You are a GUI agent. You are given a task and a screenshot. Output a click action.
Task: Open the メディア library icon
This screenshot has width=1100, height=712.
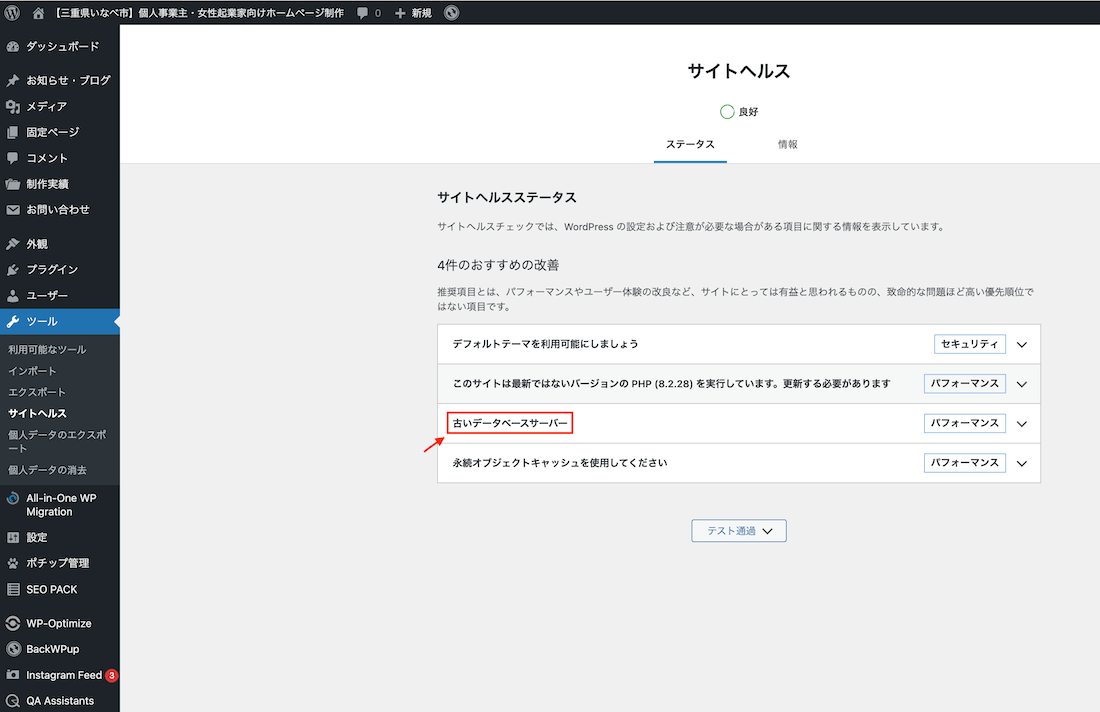pos(12,106)
